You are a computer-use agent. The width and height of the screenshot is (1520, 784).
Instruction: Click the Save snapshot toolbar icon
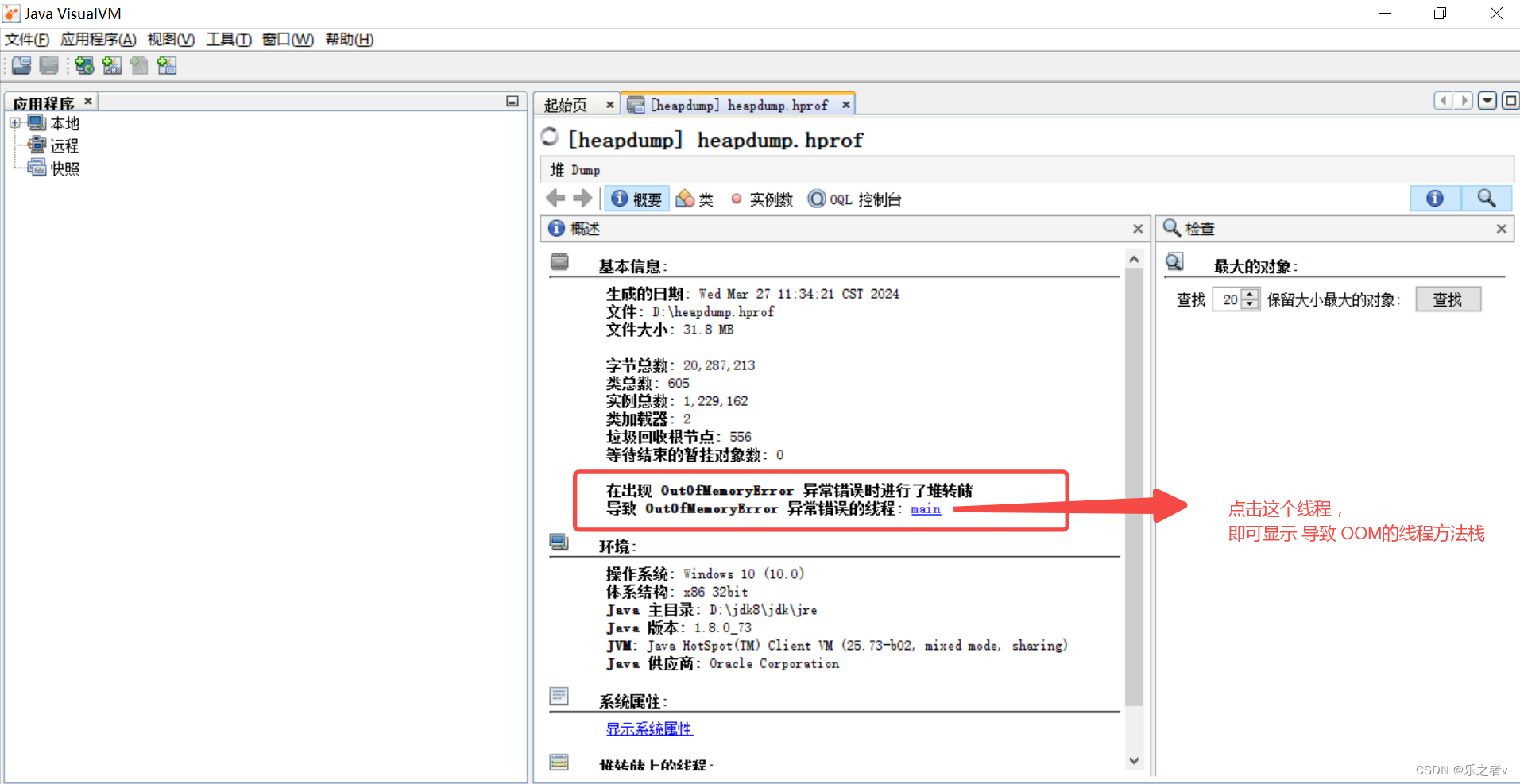tap(49, 66)
